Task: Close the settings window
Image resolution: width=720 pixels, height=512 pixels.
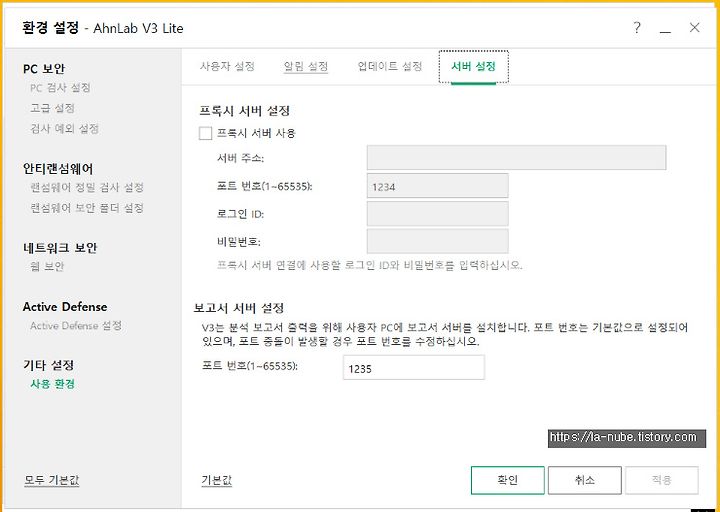Action: point(694,28)
